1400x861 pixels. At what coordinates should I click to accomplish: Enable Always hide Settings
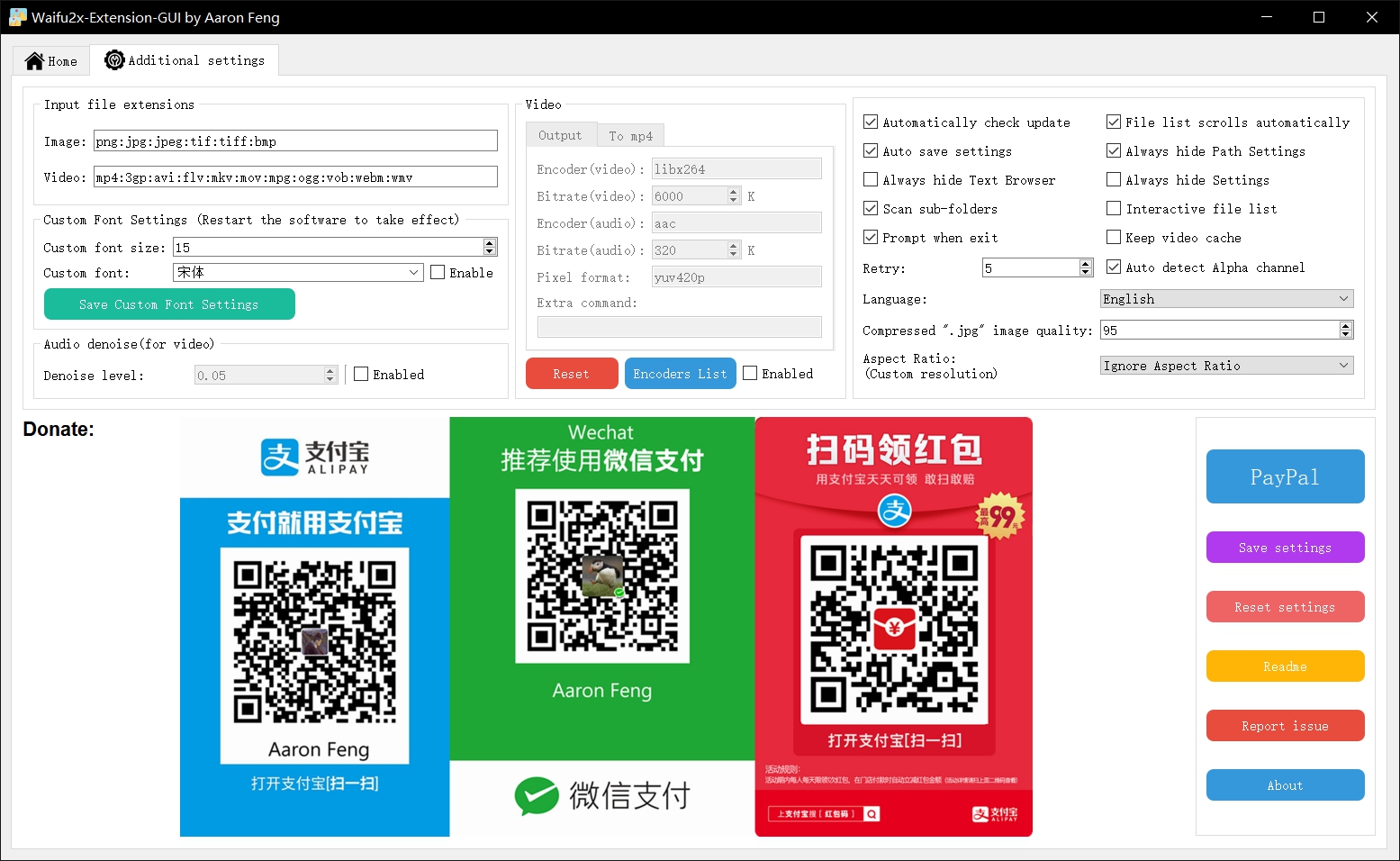click(1114, 179)
